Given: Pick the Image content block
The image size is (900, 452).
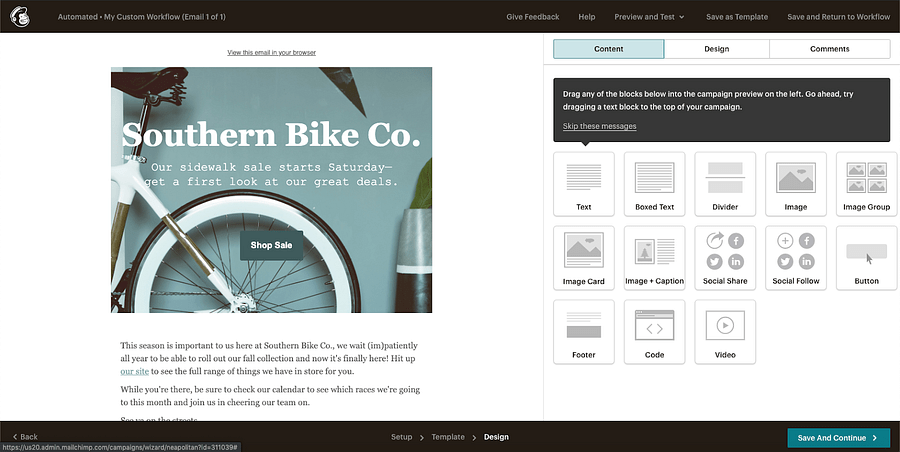Looking at the screenshot, I should (796, 184).
